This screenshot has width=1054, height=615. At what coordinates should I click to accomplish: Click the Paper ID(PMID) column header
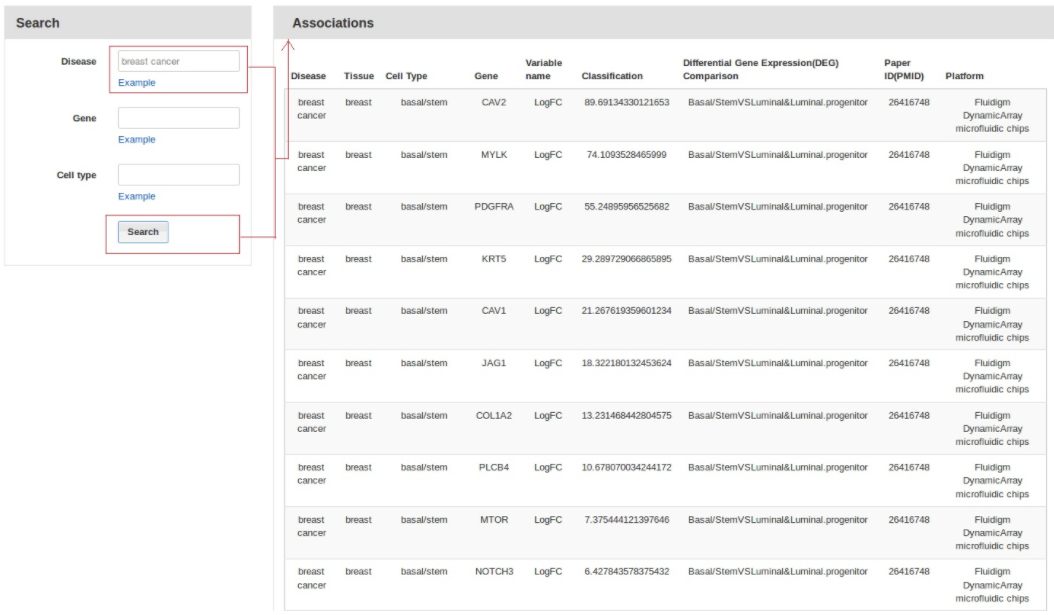pos(904,69)
